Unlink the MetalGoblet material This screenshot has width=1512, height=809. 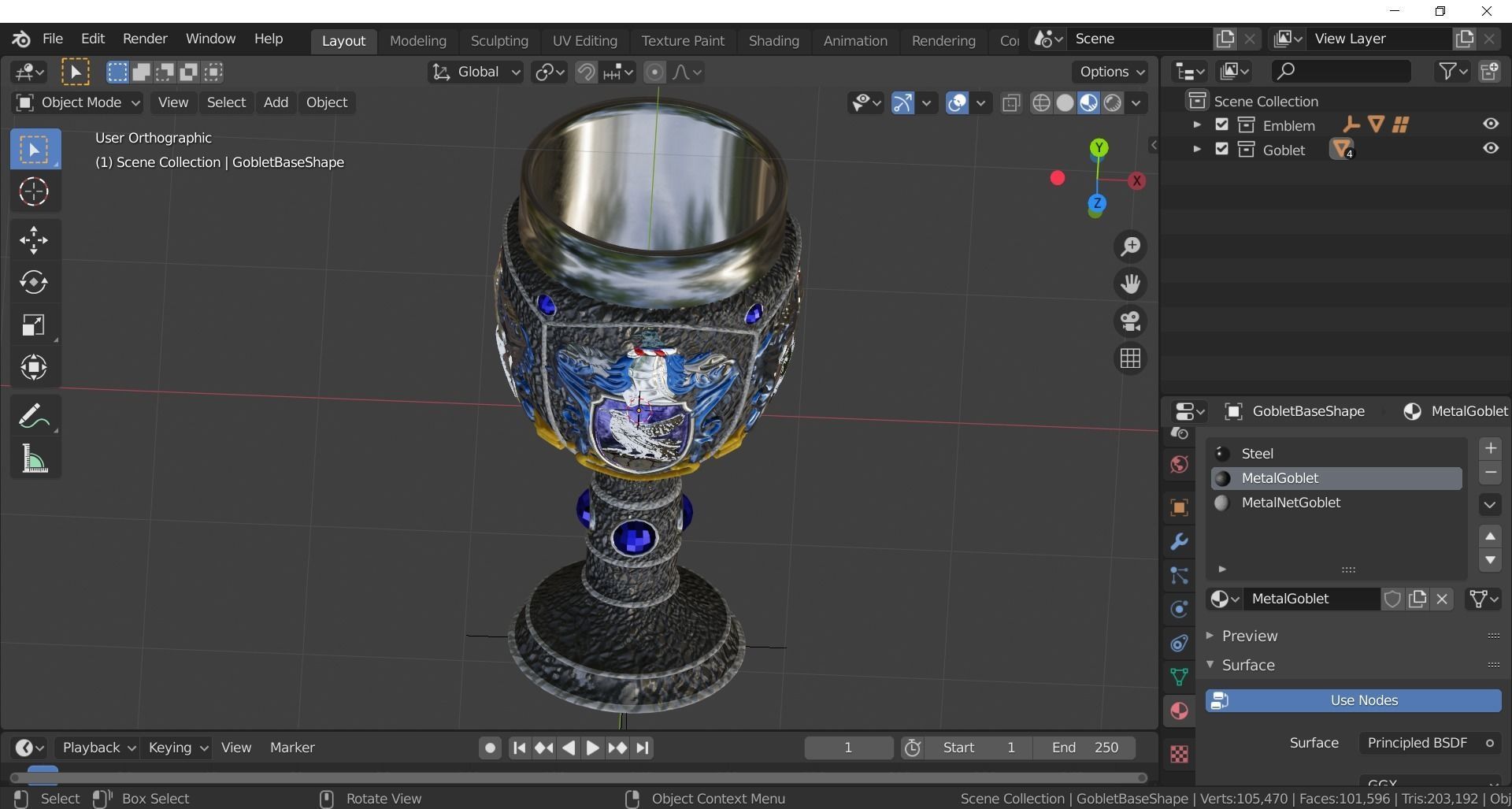[x=1442, y=599]
